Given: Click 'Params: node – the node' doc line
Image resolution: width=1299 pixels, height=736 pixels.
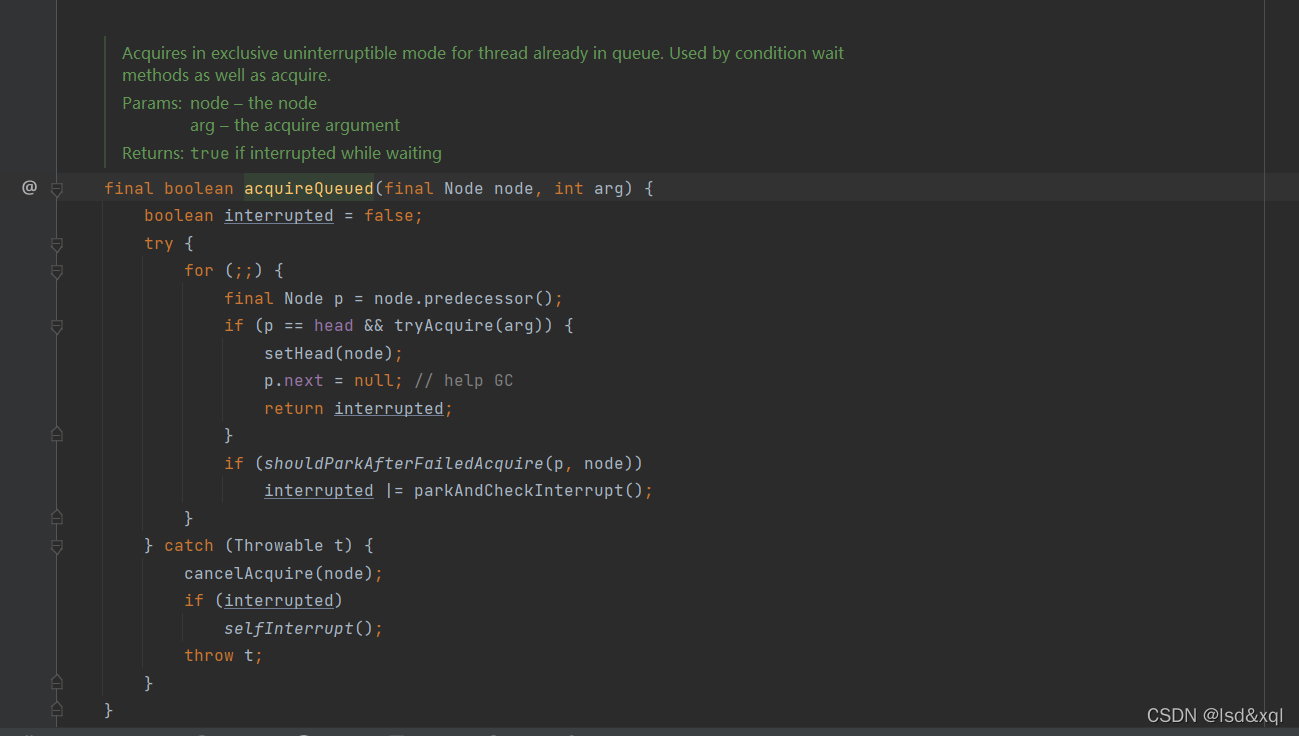Looking at the screenshot, I should tap(219, 103).
